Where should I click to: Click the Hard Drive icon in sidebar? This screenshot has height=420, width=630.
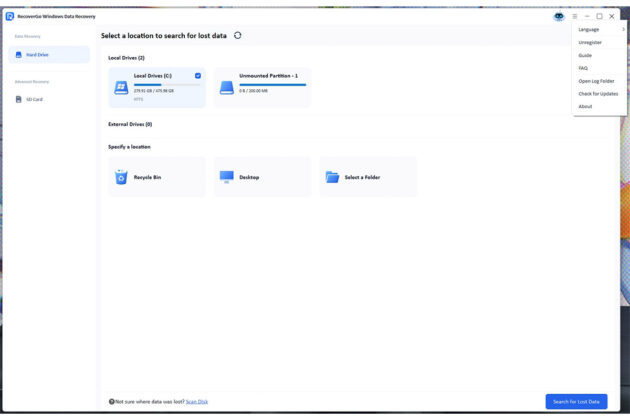(x=18, y=55)
